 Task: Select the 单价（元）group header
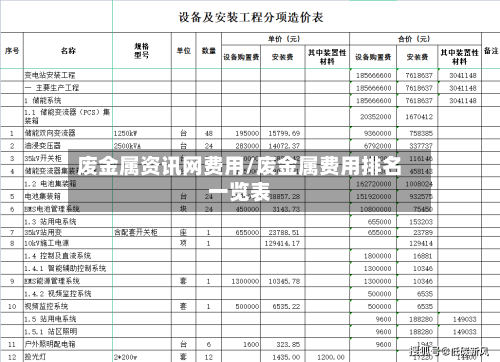point(285,39)
